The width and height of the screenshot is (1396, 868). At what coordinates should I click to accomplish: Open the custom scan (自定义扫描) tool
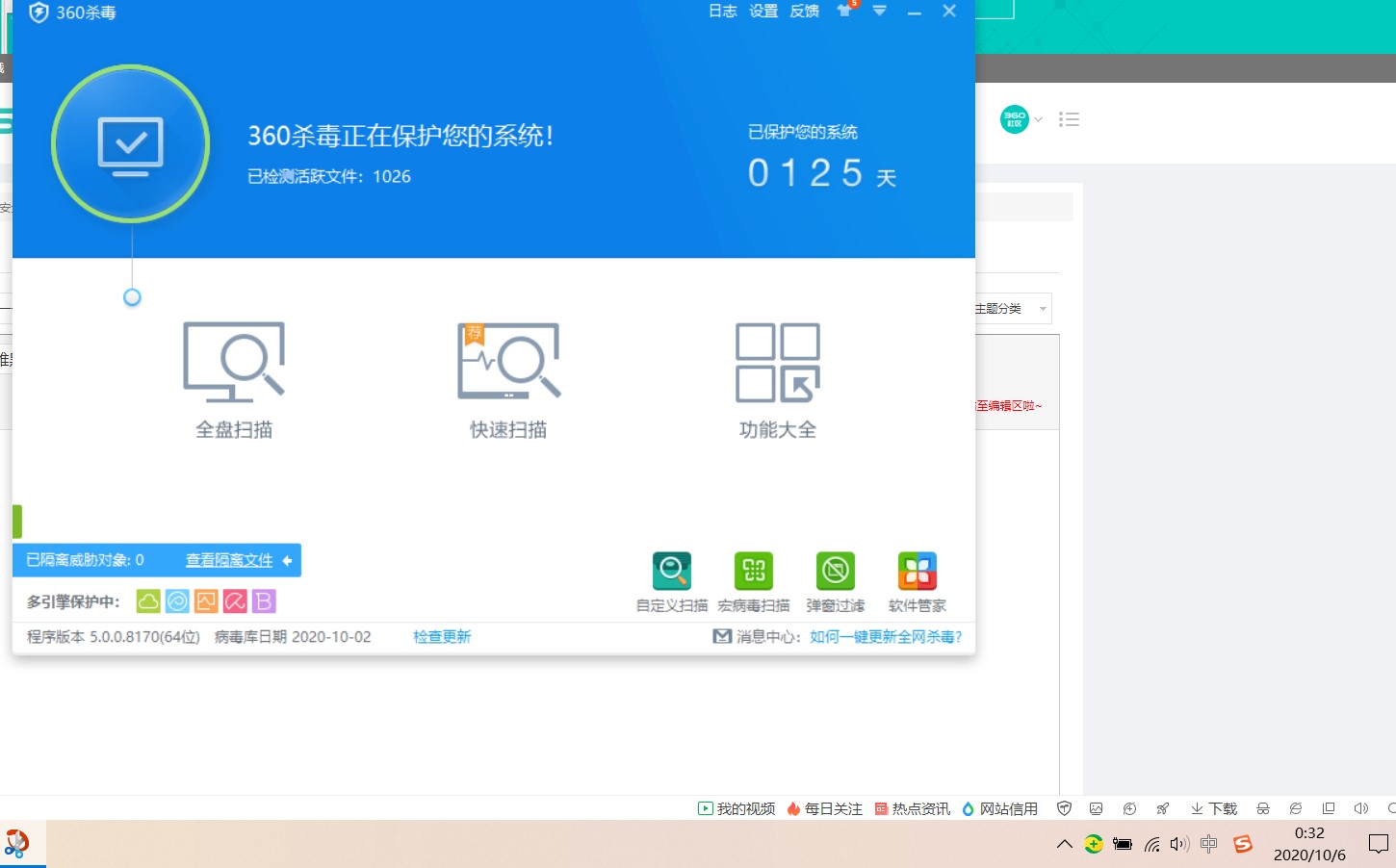pos(672,581)
